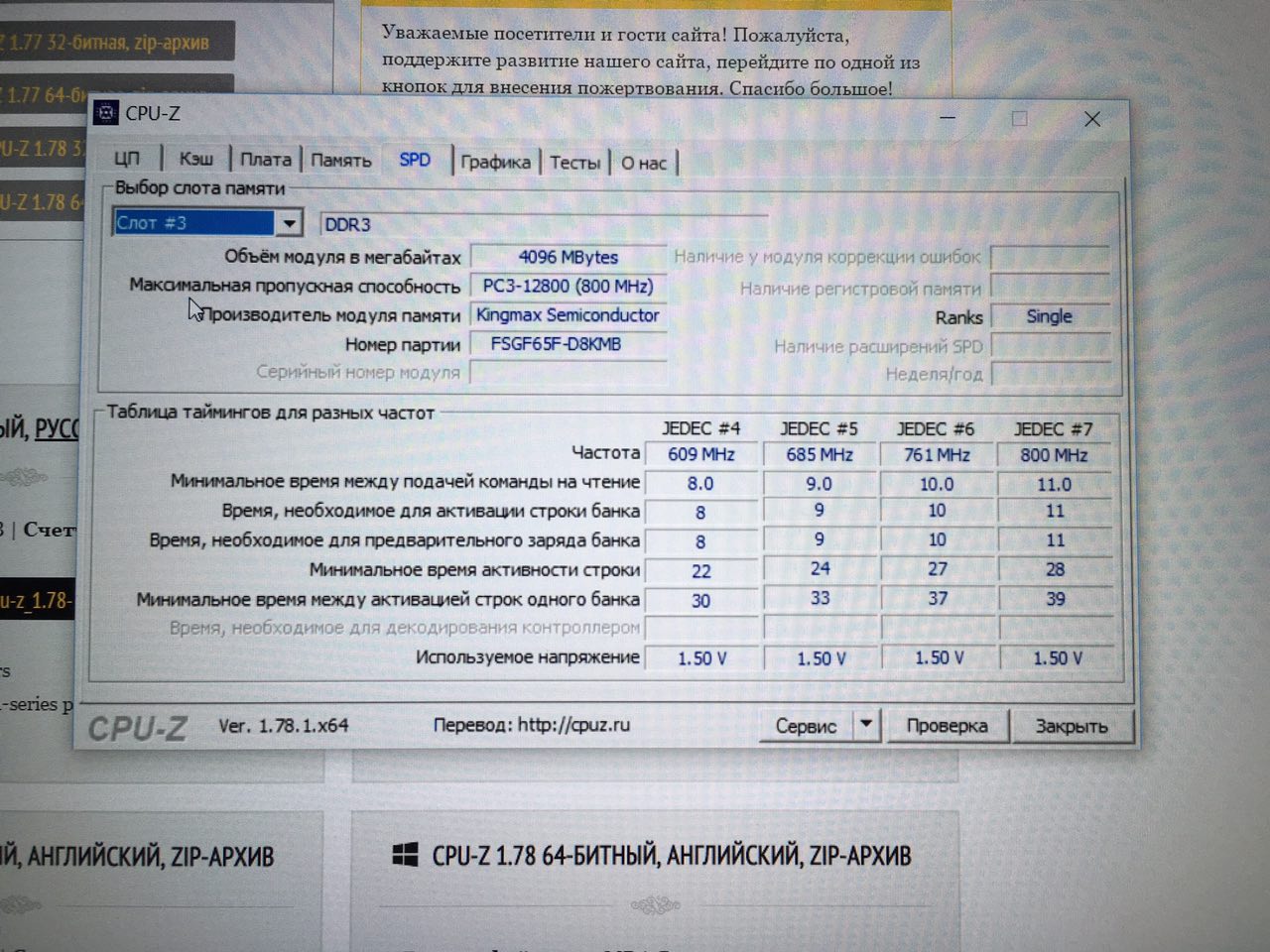Open the Сервис button dropdown arrow

(866, 725)
